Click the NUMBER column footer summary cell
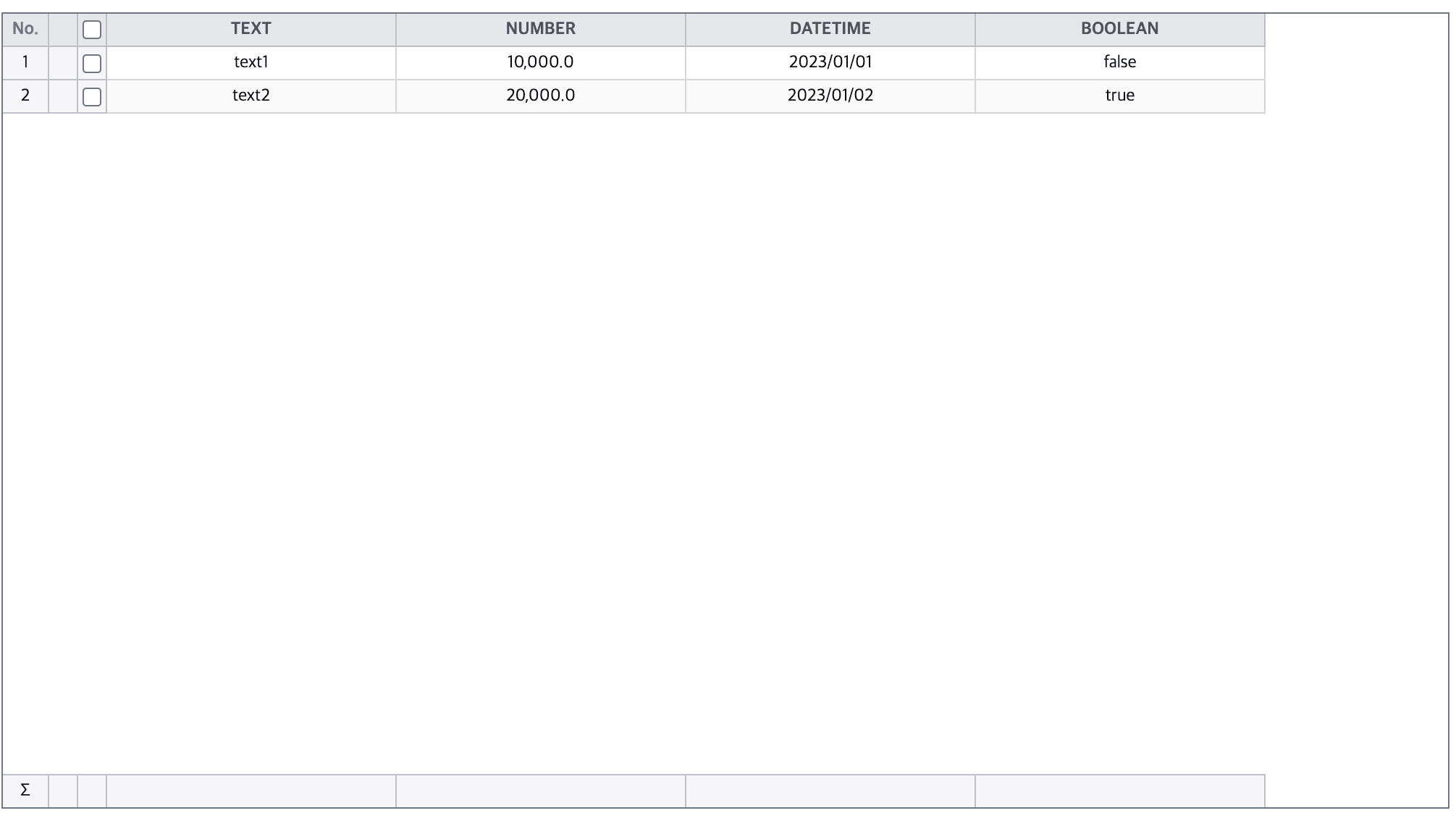Image resolution: width=1456 pixels, height=821 pixels. [x=541, y=791]
